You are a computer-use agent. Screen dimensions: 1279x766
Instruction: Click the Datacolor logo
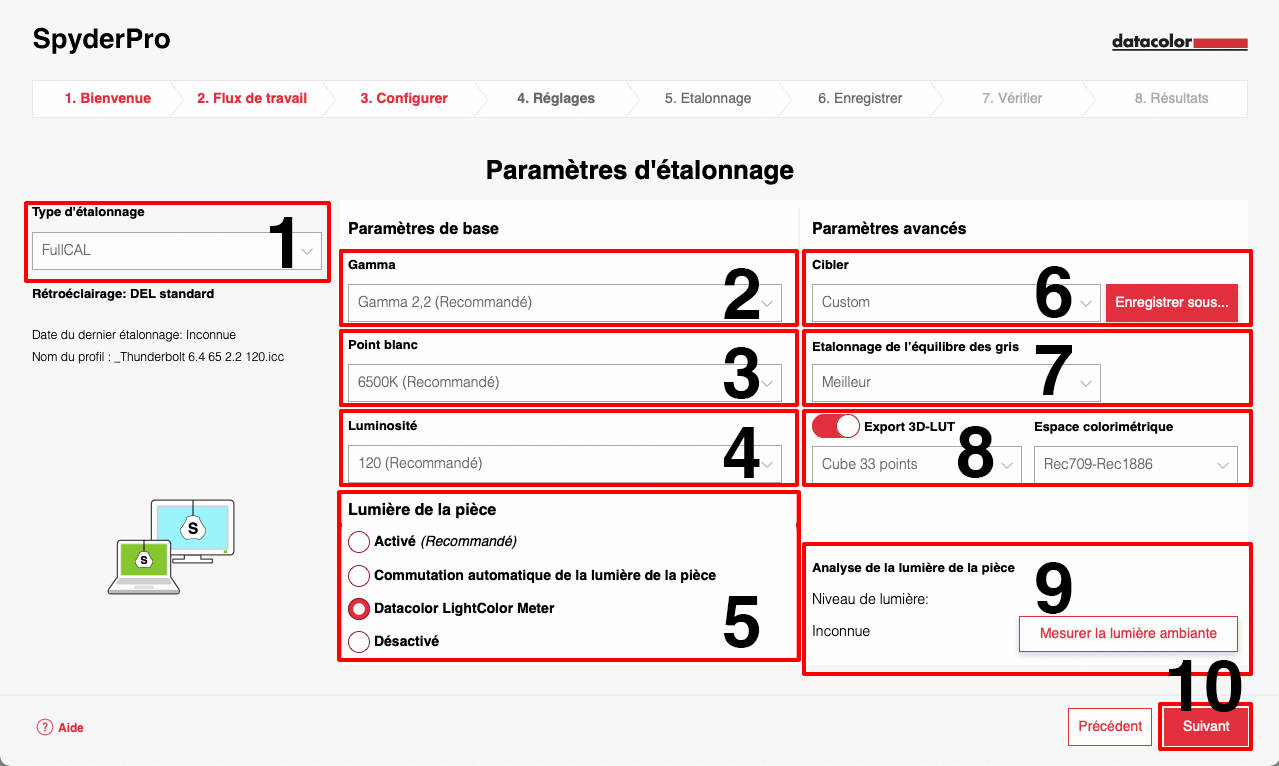(x=1180, y=43)
